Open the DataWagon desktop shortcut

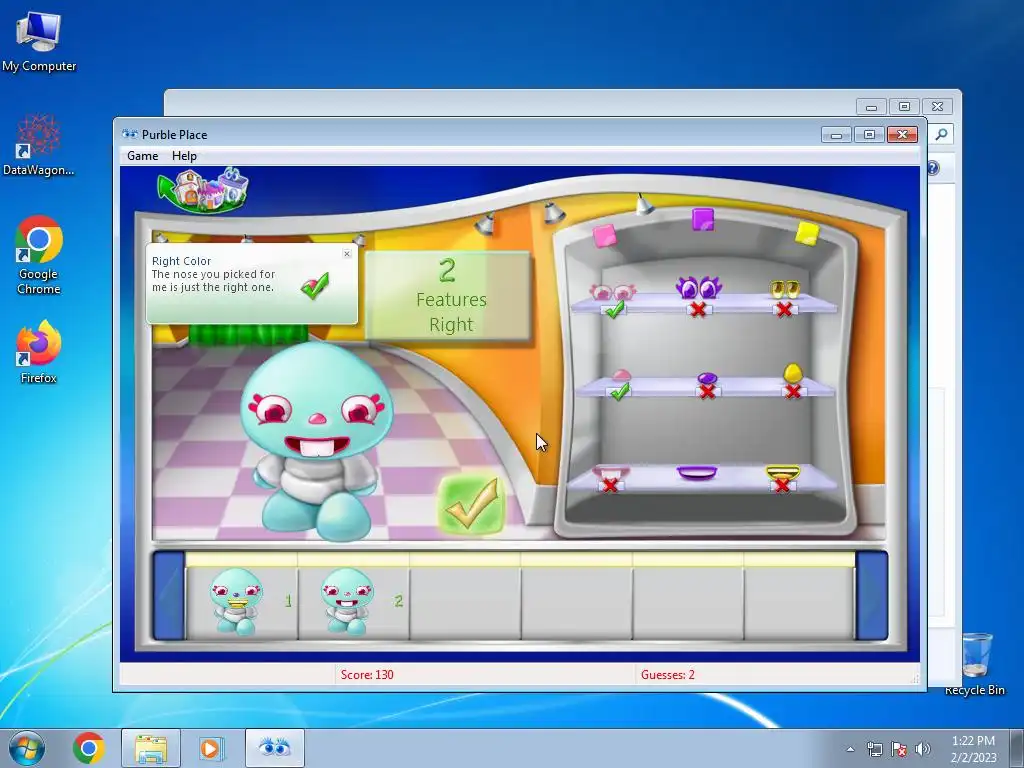39,145
